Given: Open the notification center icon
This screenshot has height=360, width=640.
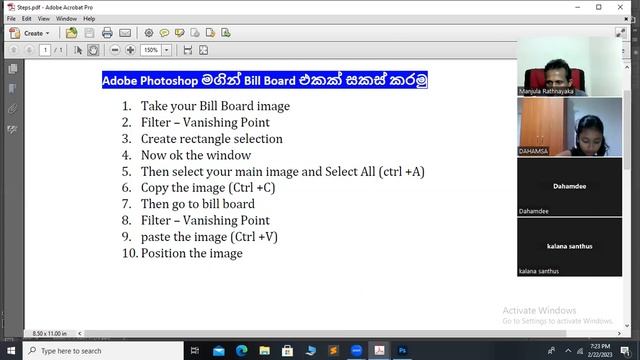Looking at the screenshot, I should (624, 351).
